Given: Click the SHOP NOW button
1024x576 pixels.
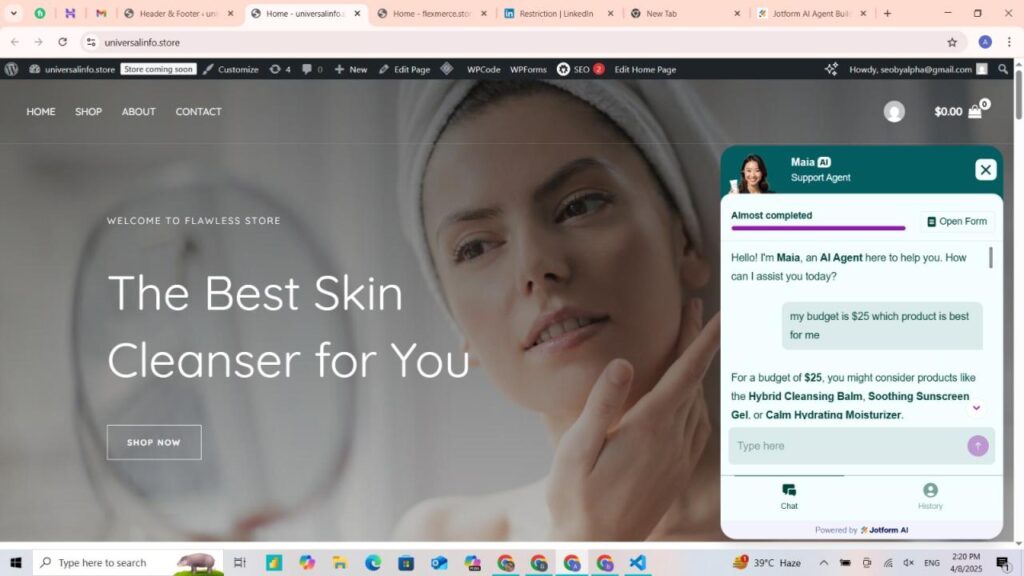Looking at the screenshot, I should click(x=154, y=442).
